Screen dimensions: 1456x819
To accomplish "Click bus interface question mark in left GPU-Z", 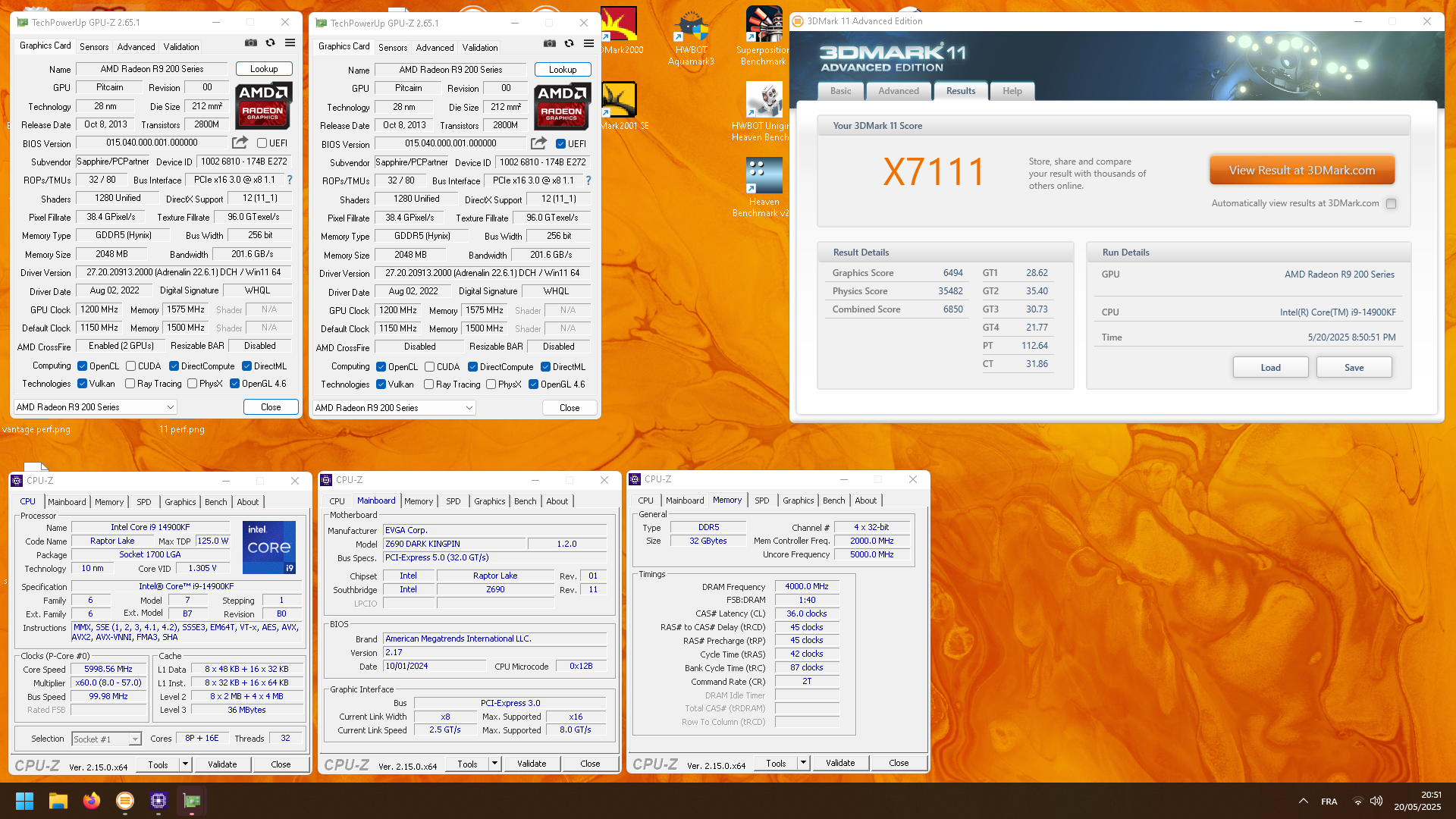I will (289, 180).
